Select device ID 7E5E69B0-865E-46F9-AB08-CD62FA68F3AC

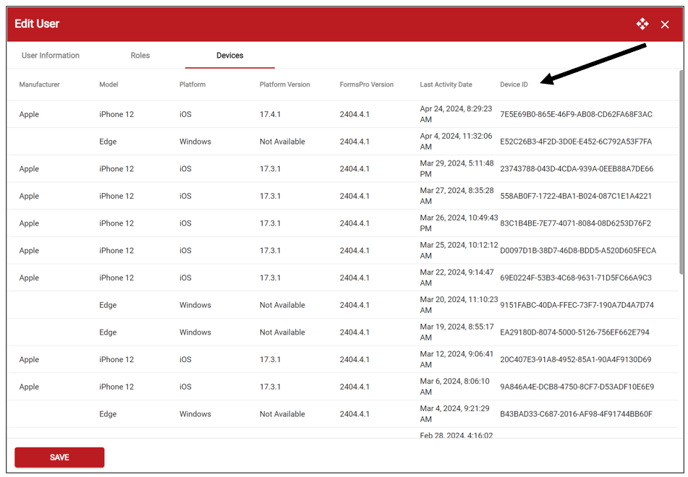(x=576, y=114)
